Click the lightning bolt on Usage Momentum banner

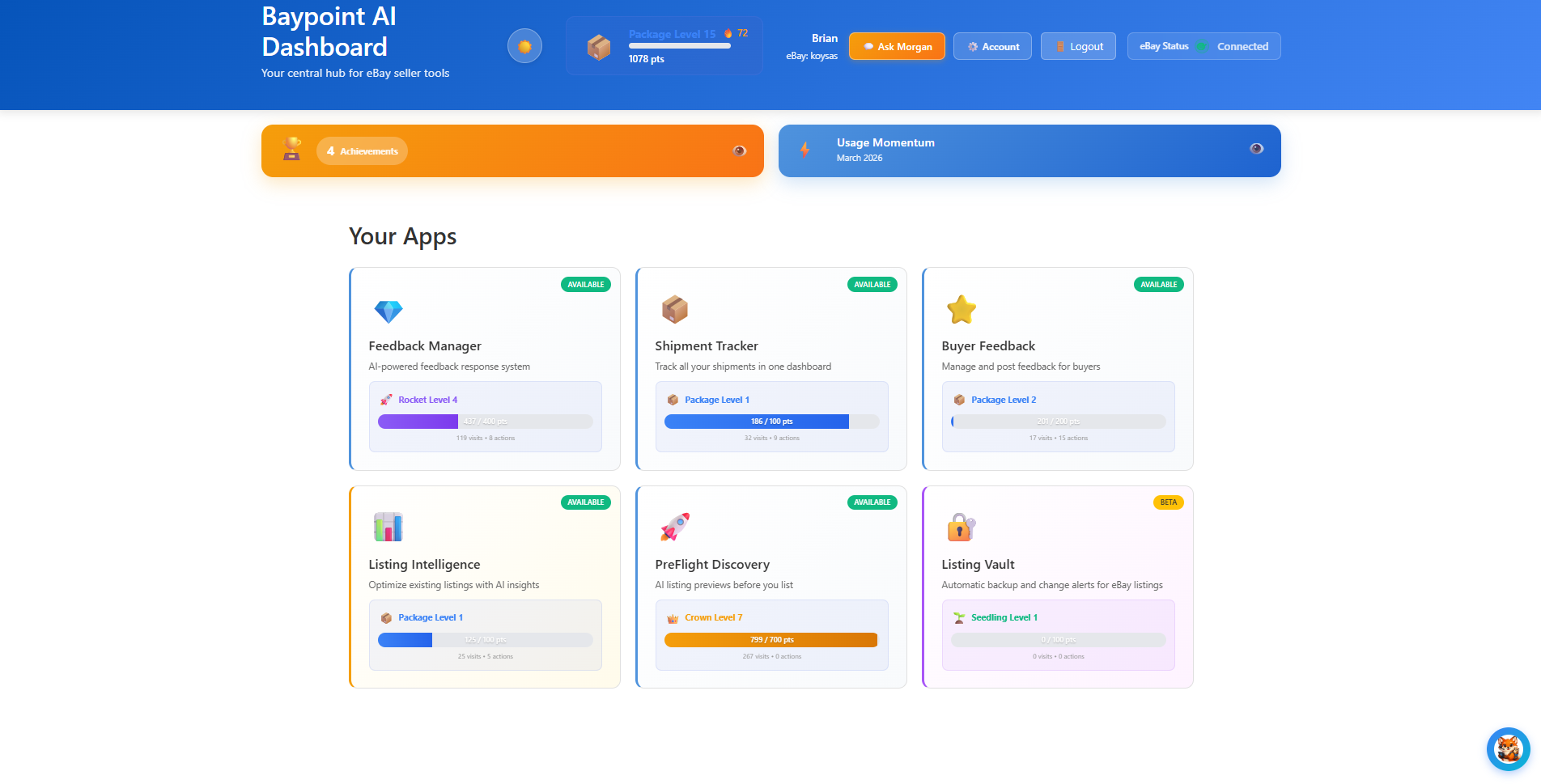pyautogui.click(x=805, y=150)
